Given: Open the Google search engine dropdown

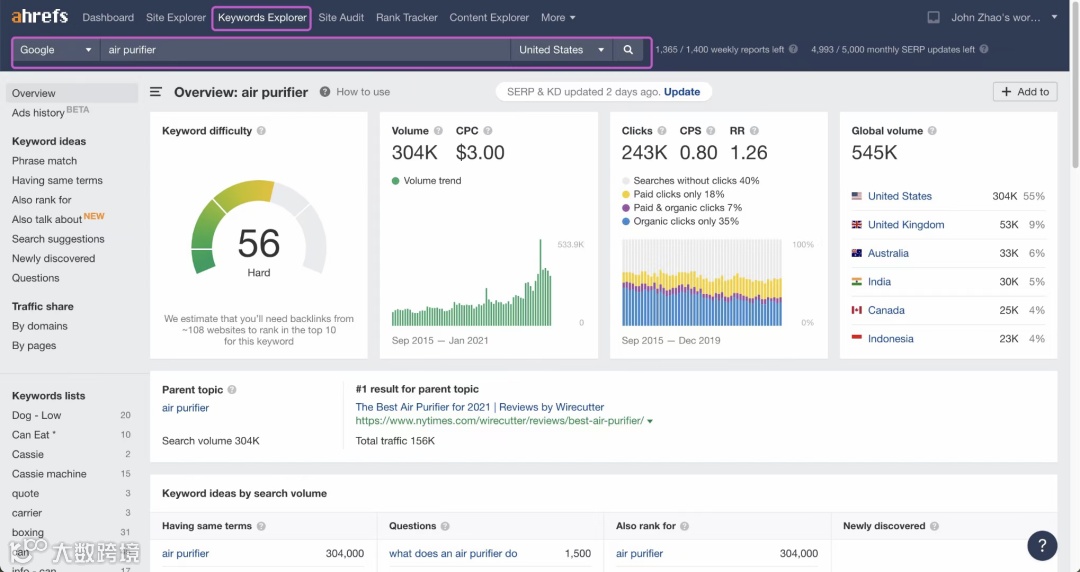Looking at the screenshot, I should 56,50.
